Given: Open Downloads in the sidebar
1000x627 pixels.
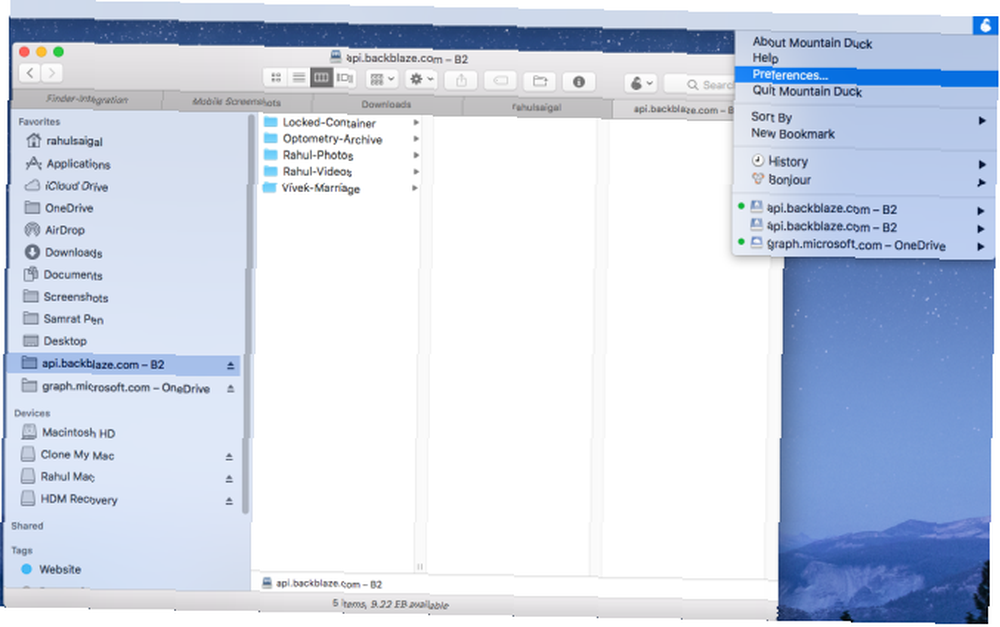Looking at the screenshot, I should coord(63,253).
